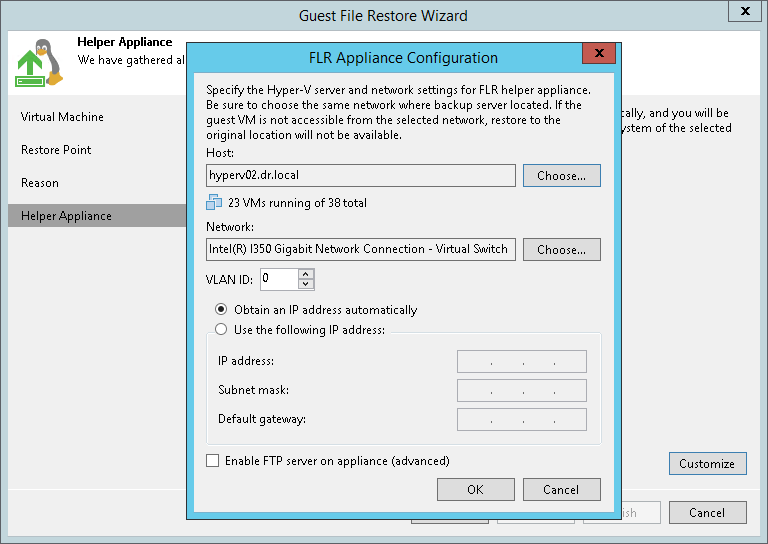768x544 pixels.
Task: Go to the Restore Point step
Action: point(56,150)
